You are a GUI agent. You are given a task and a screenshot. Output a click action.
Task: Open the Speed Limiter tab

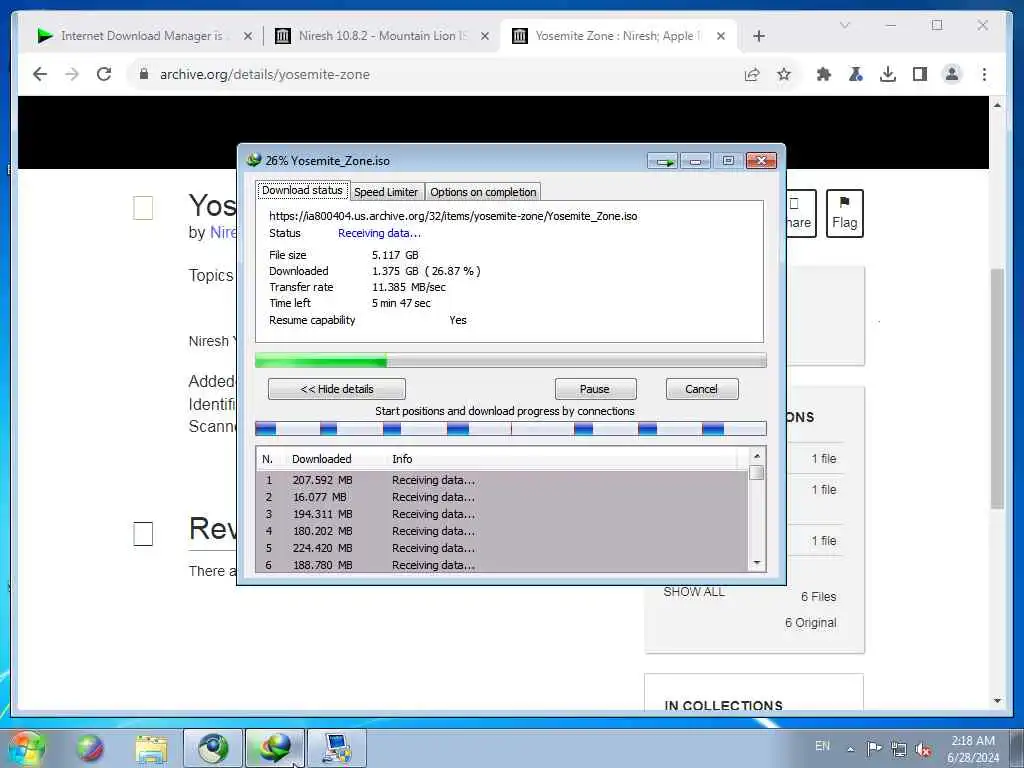[x=386, y=192]
